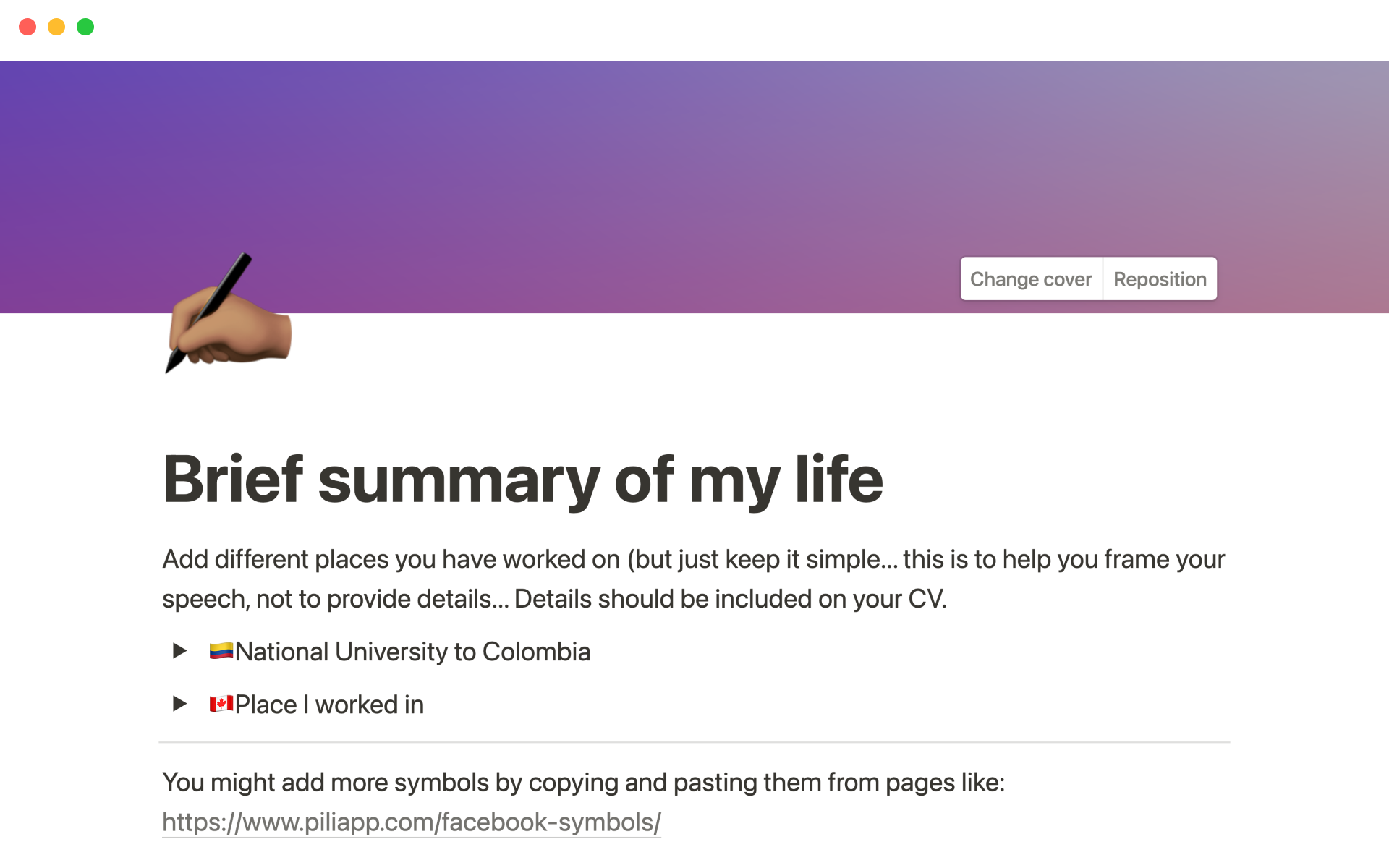Expand the Place I worked in toggle
This screenshot has width=1389, height=868.
click(x=179, y=704)
